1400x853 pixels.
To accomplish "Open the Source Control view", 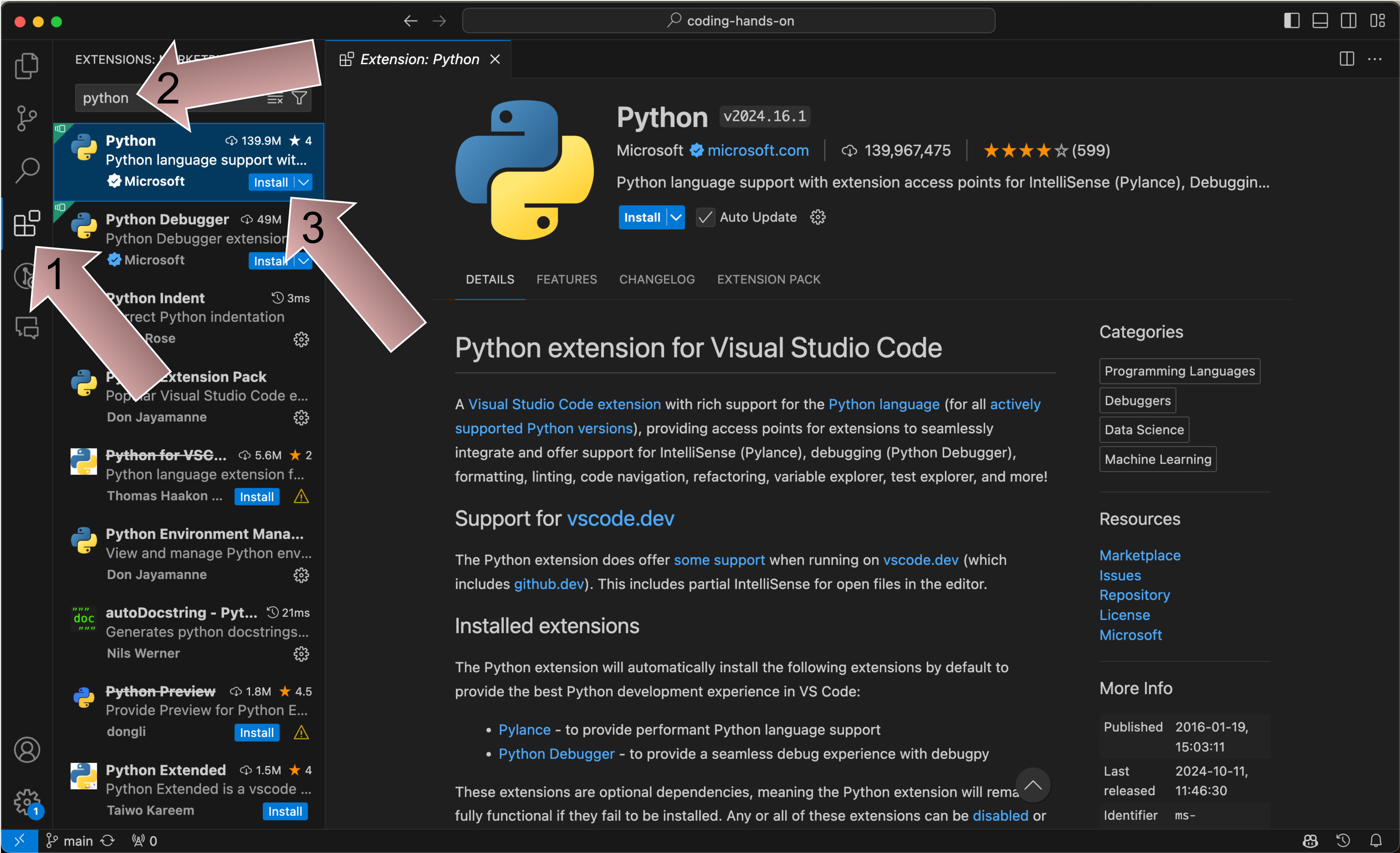I will click(27, 117).
